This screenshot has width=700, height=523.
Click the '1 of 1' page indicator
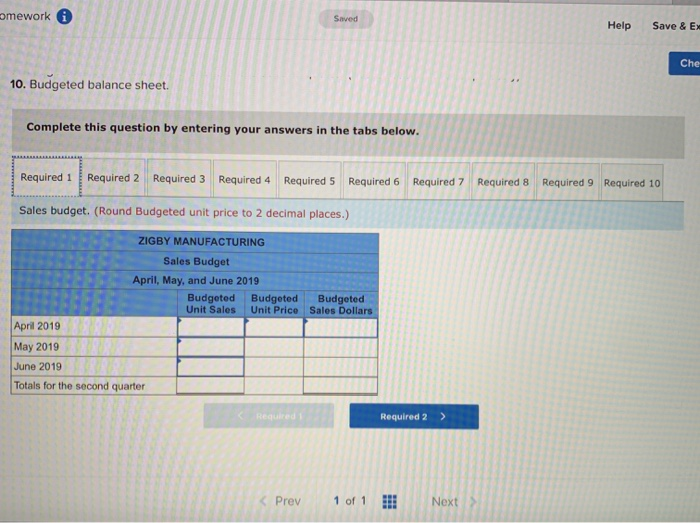(x=350, y=501)
